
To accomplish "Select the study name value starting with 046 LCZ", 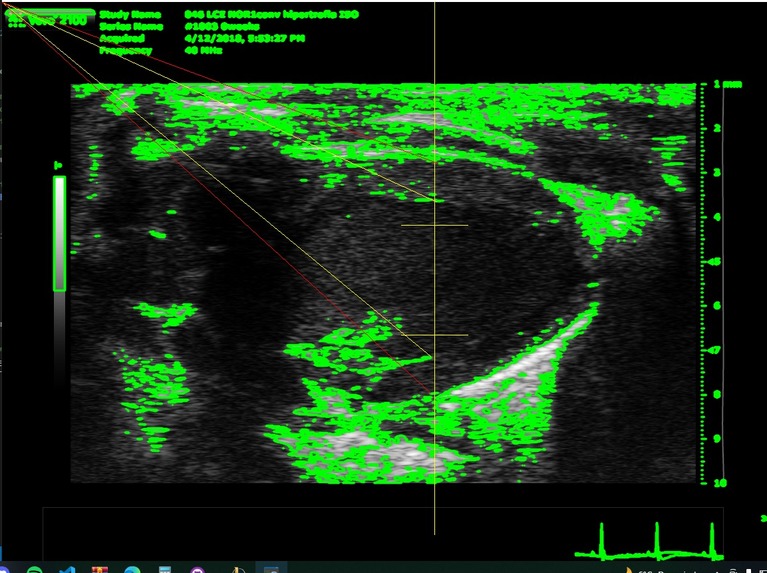I will point(271,15).
